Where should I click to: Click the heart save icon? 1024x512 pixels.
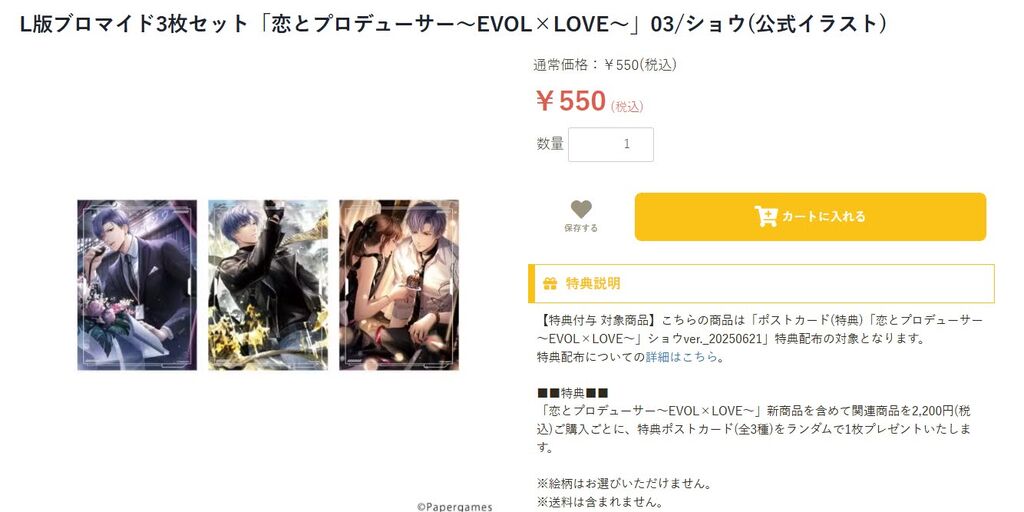point(581,209)
